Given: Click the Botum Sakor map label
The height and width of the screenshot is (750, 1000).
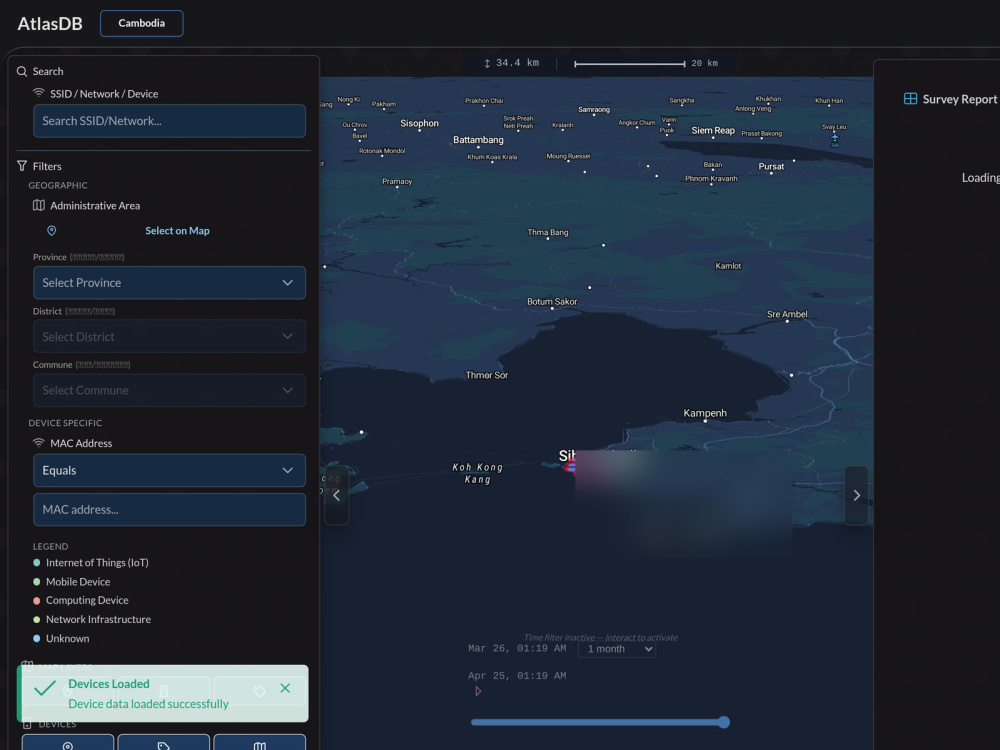Looking at the screenshot, I should (x=552, y=302).
